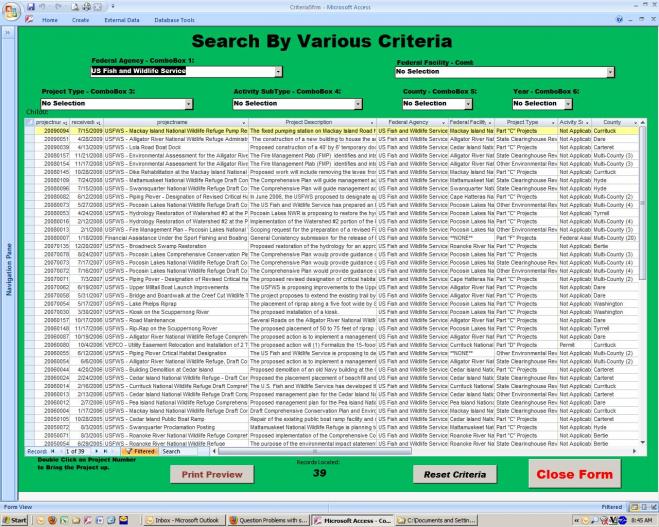659x527 pixels.
Task: Click the Close Form button
Action: (575, 474)
